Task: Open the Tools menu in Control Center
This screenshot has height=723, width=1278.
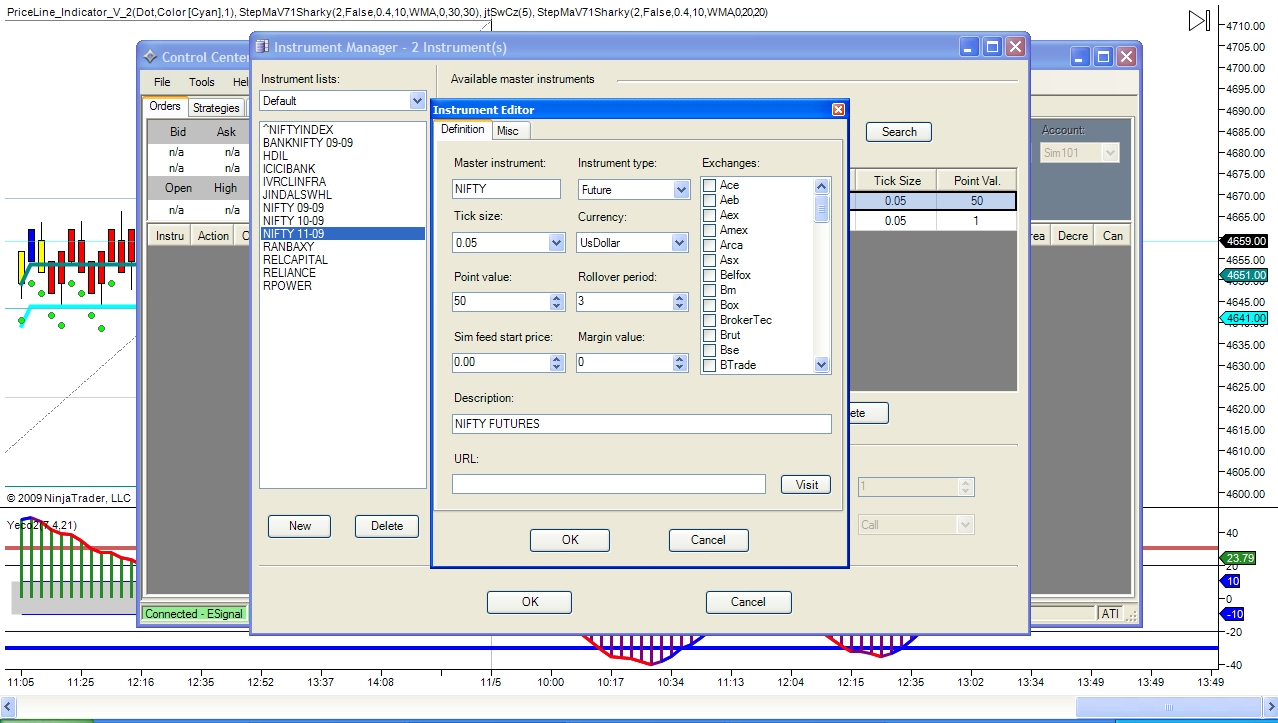Action: point(202,82)
